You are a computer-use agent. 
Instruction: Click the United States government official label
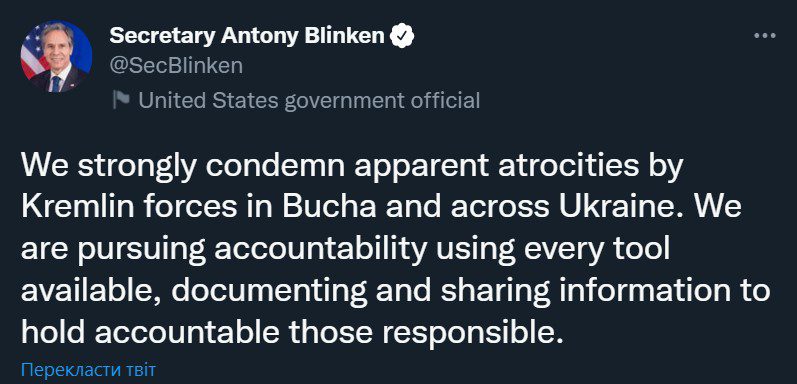tap(309, 100)
